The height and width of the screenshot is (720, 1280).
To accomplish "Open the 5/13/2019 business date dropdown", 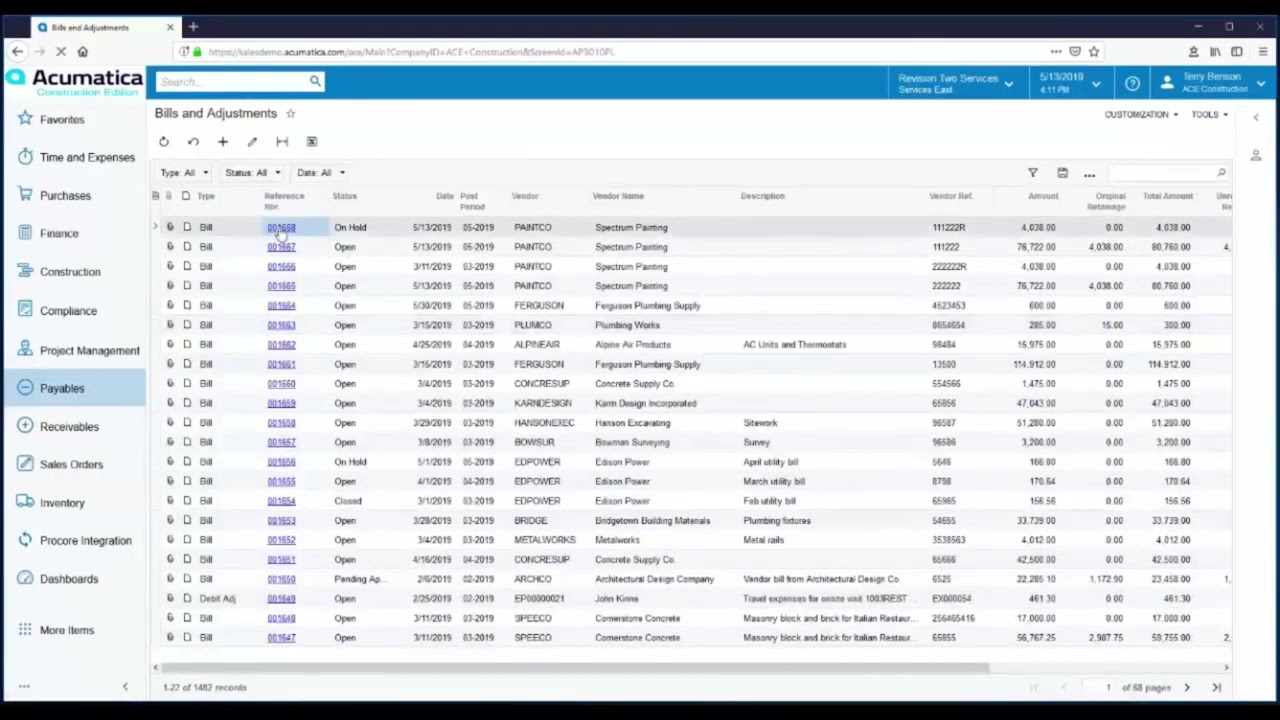I will (x=1069, y=83).
